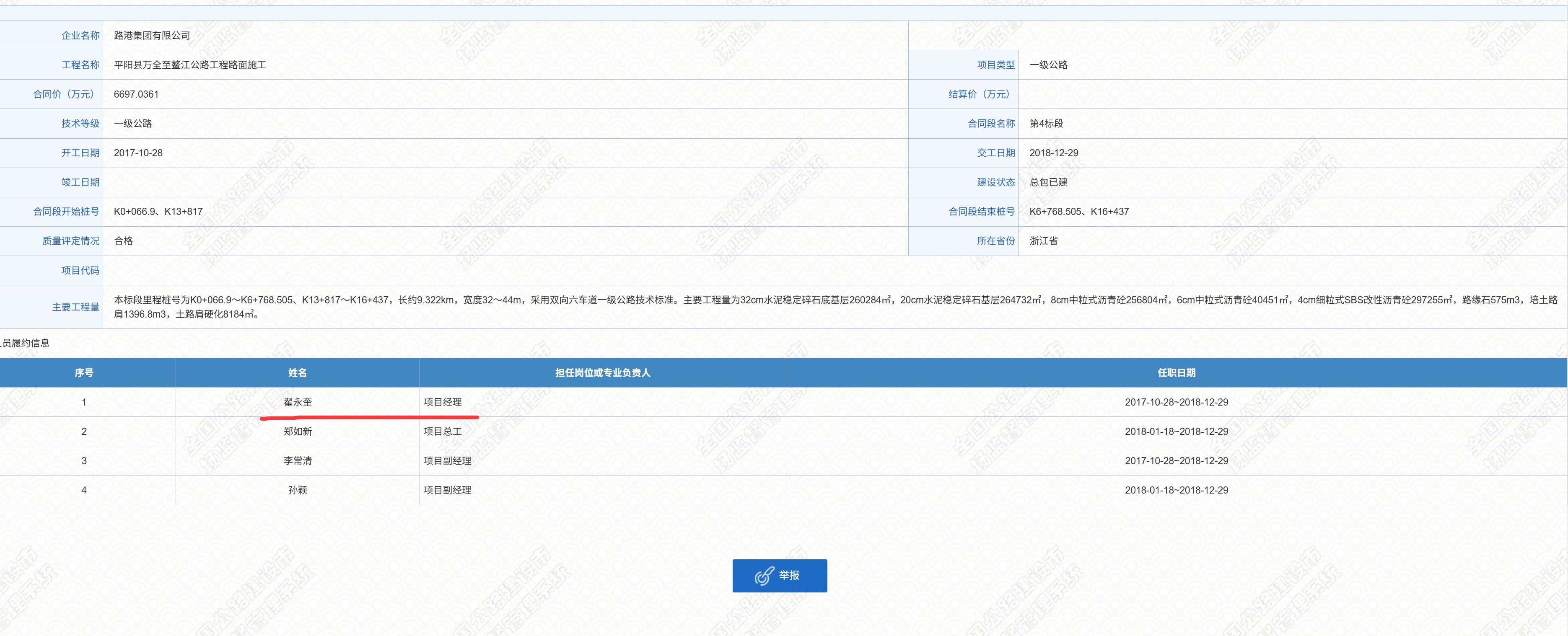Click the 姓名 column header
1568x636 pixels.
click(298, 372)
